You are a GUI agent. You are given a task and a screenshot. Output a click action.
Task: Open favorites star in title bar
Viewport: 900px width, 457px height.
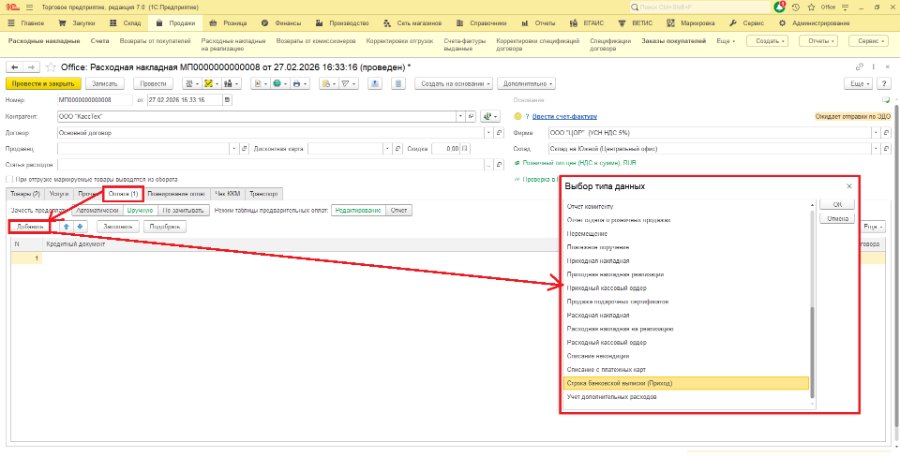click(811, 7)
